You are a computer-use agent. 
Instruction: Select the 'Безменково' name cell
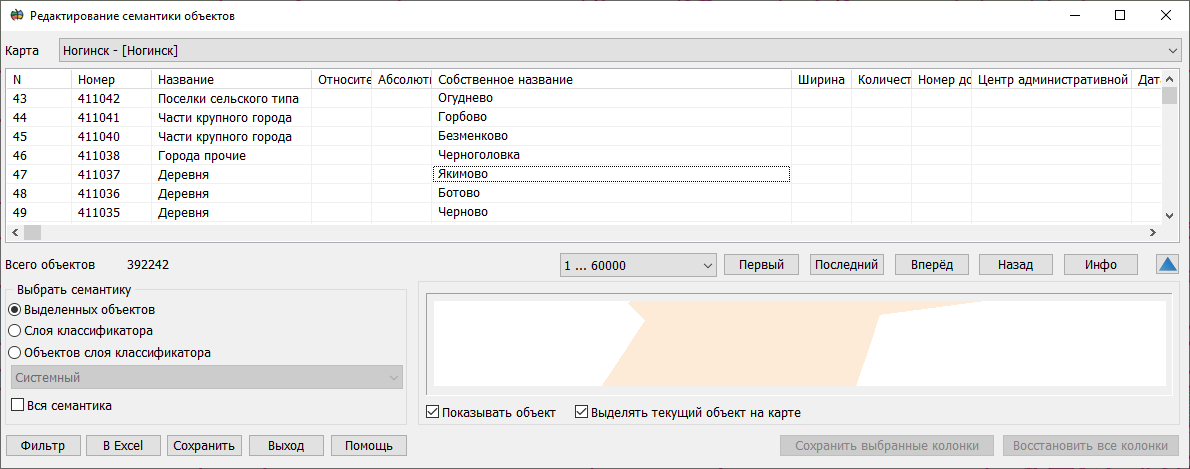pos(612,137)
